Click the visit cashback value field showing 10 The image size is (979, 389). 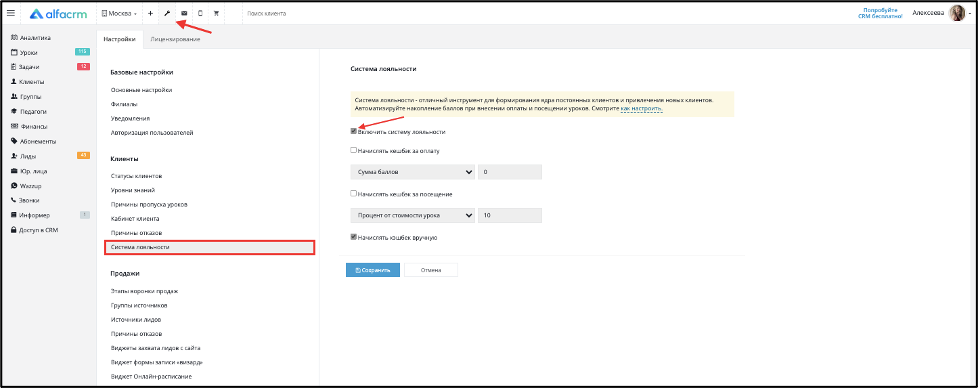(x=509, y=215)
